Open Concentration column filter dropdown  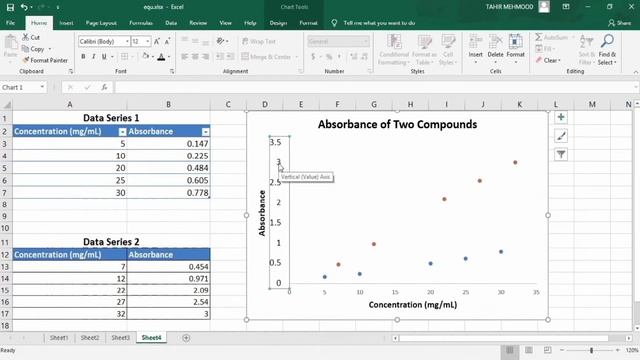pos(122,132)
